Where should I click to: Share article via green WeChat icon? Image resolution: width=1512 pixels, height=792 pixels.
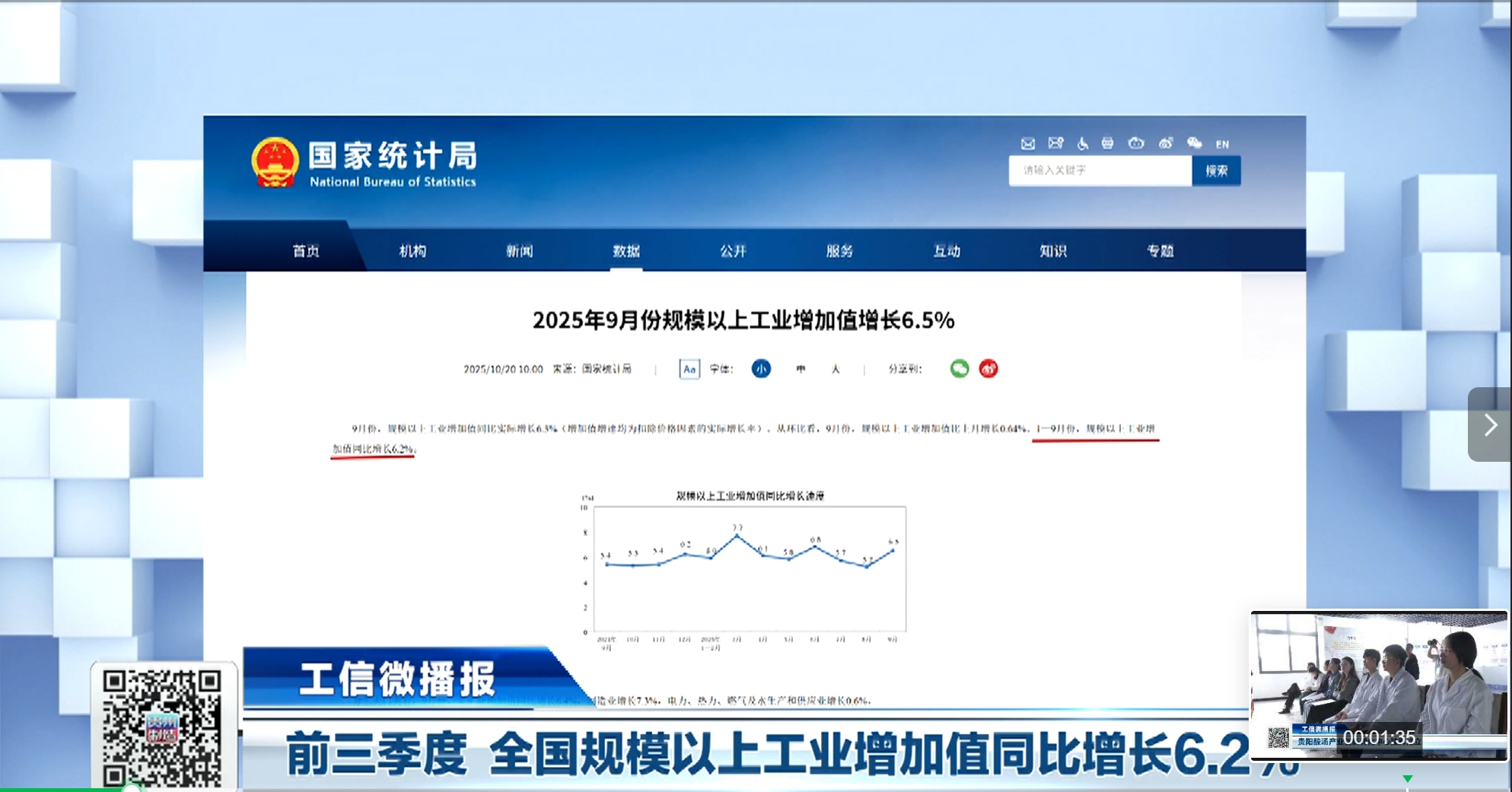pyautogui.click(x=960, y=369)
